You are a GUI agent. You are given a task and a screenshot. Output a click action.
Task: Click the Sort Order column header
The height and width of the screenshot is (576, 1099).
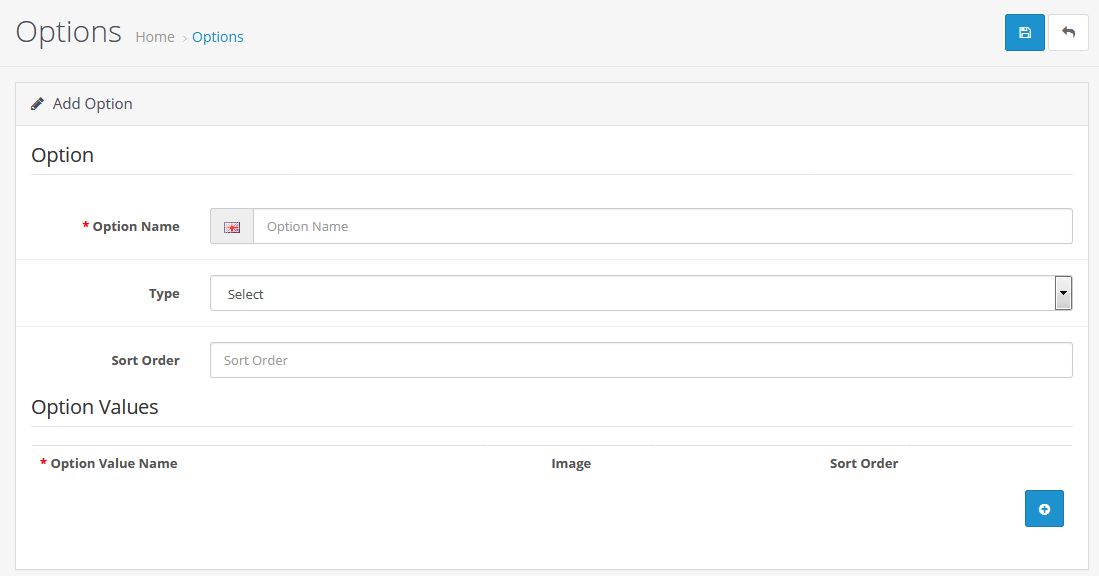point(864,463)
